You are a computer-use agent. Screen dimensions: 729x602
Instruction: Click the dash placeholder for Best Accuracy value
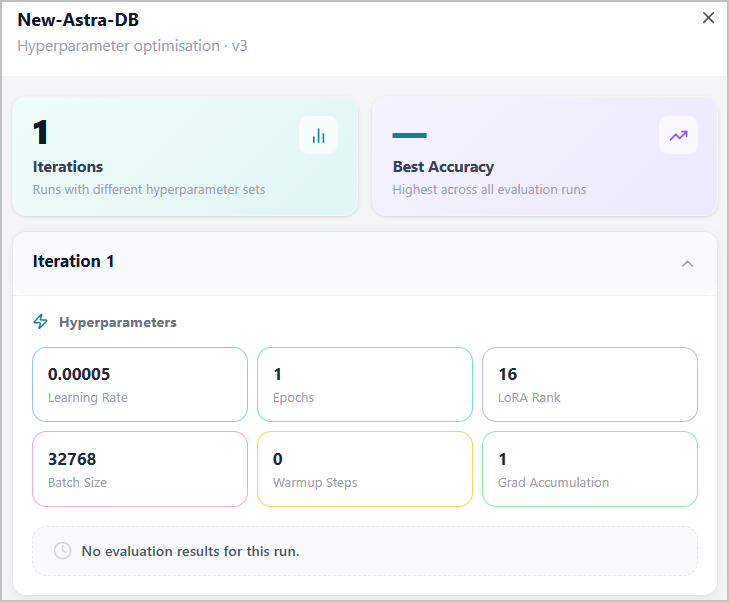click(x=409, y=135)
